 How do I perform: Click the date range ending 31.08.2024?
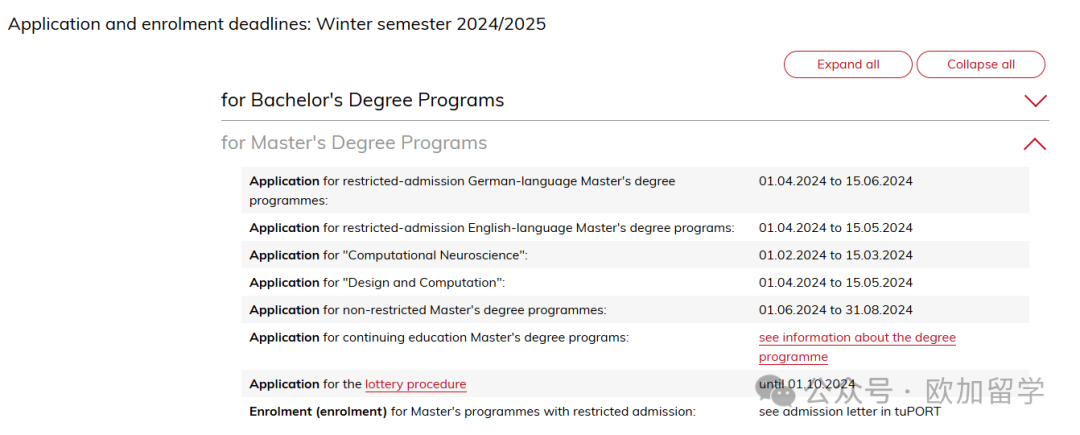point(835,310)
